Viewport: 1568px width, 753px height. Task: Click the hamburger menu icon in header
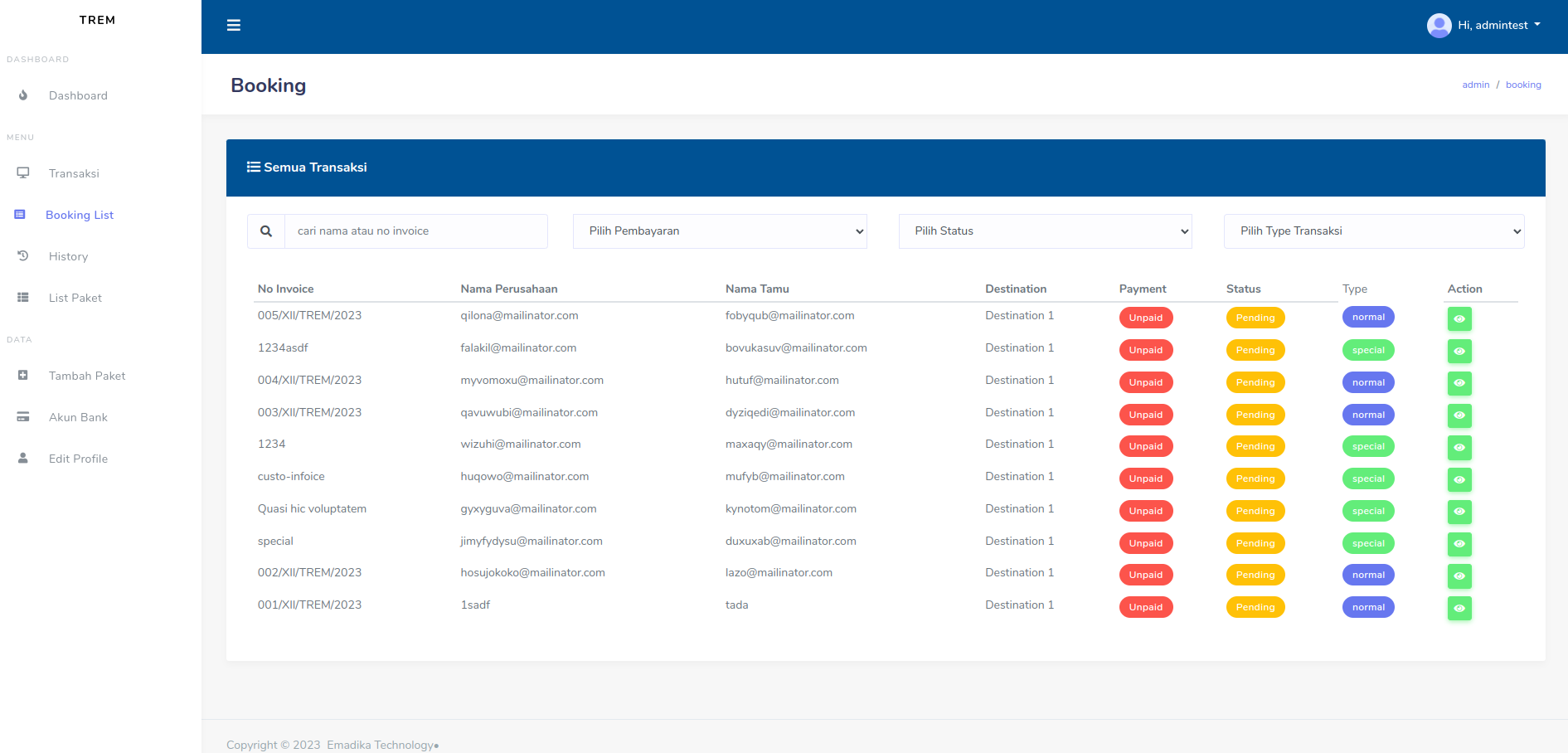click(234, 26)
